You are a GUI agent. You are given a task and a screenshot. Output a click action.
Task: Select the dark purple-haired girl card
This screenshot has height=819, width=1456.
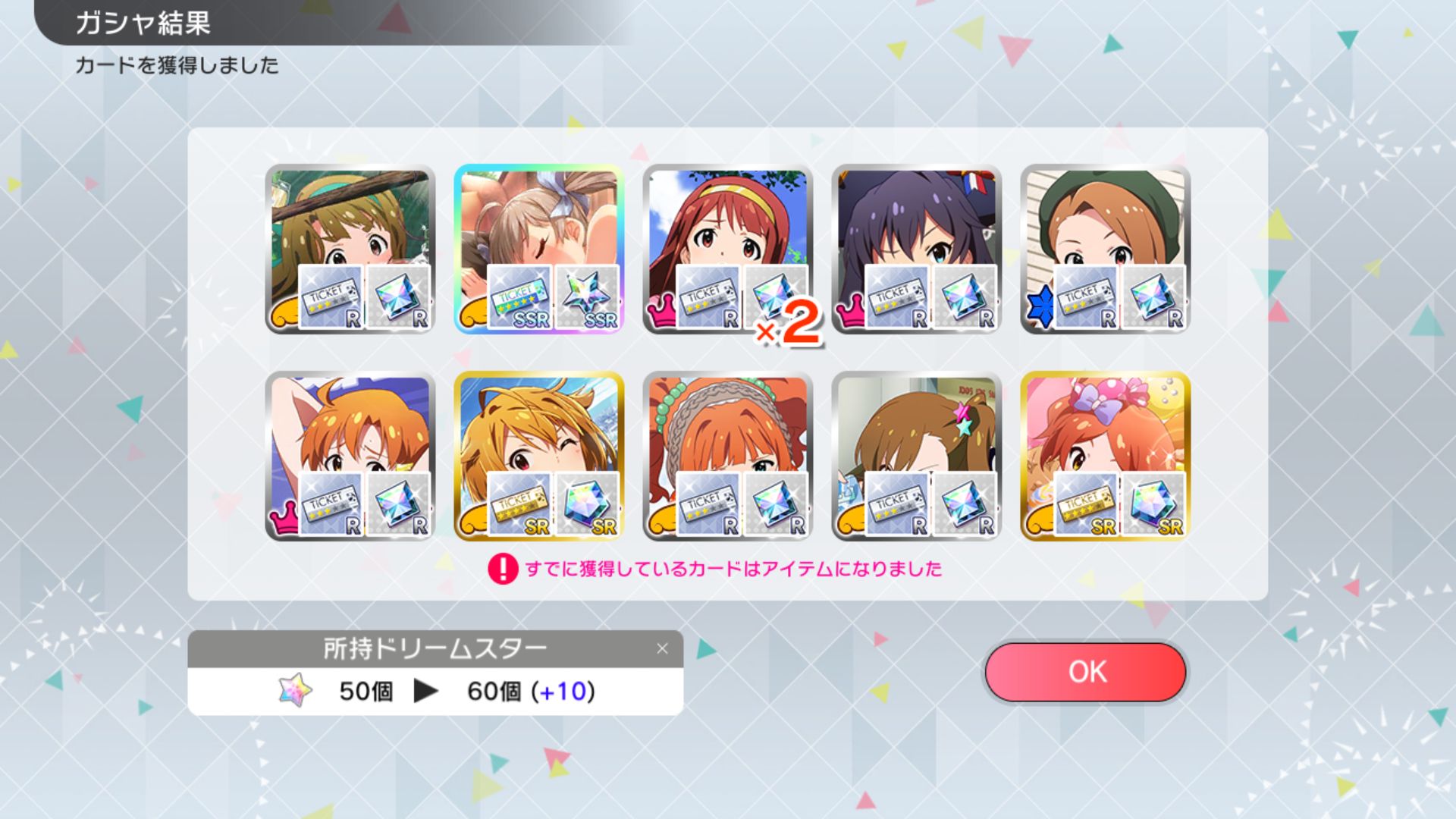pos(916,249)
